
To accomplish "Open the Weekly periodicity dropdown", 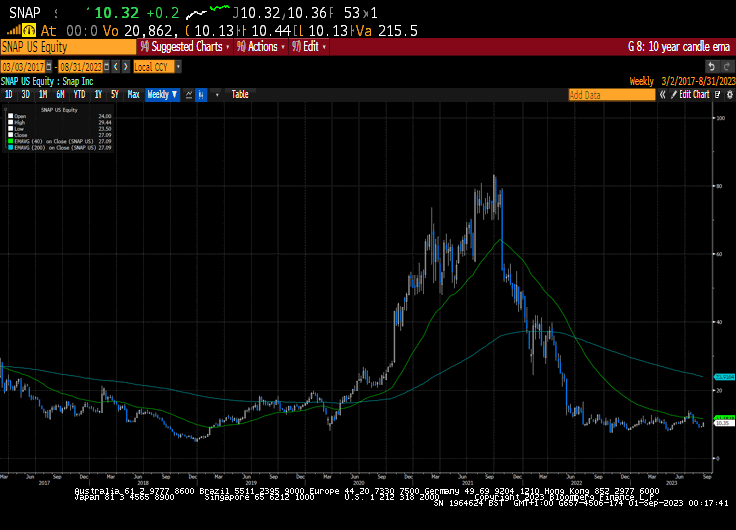I will pyautogui.click(x=162, y=95).
